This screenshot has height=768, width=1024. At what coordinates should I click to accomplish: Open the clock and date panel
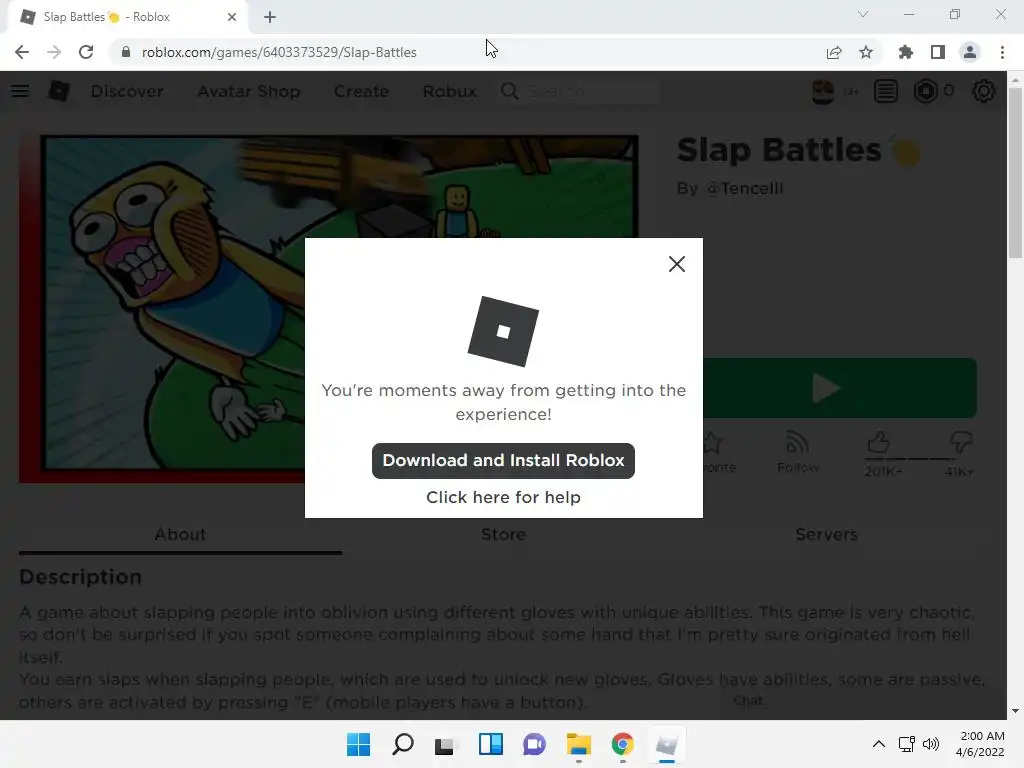981,744
